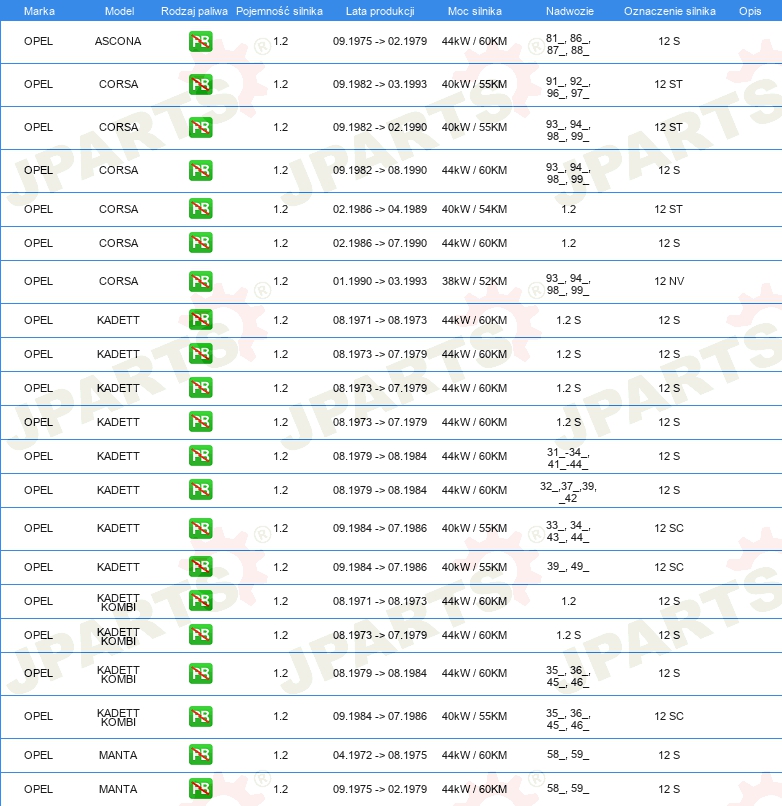Image resolution: width=782 pixels, height=806 pixels.
Task: Click the Opis column header
Action: 750,11
